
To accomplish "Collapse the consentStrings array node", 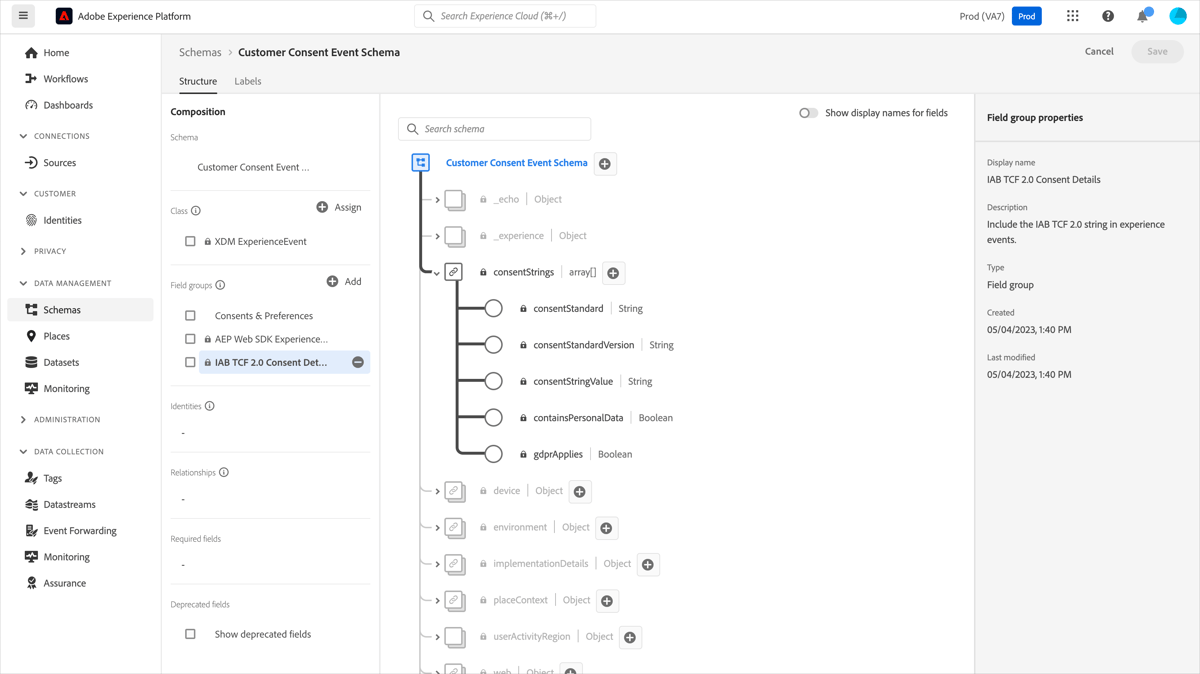I will pyautogui.click(x=438, y=272).
